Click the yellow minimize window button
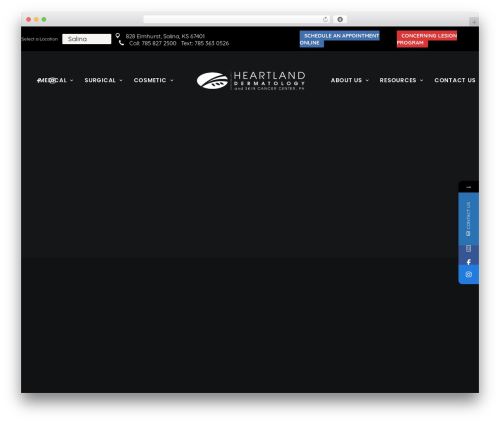This screenshot has height=423, width=500. pyautogui.click(x=36, y=19)
